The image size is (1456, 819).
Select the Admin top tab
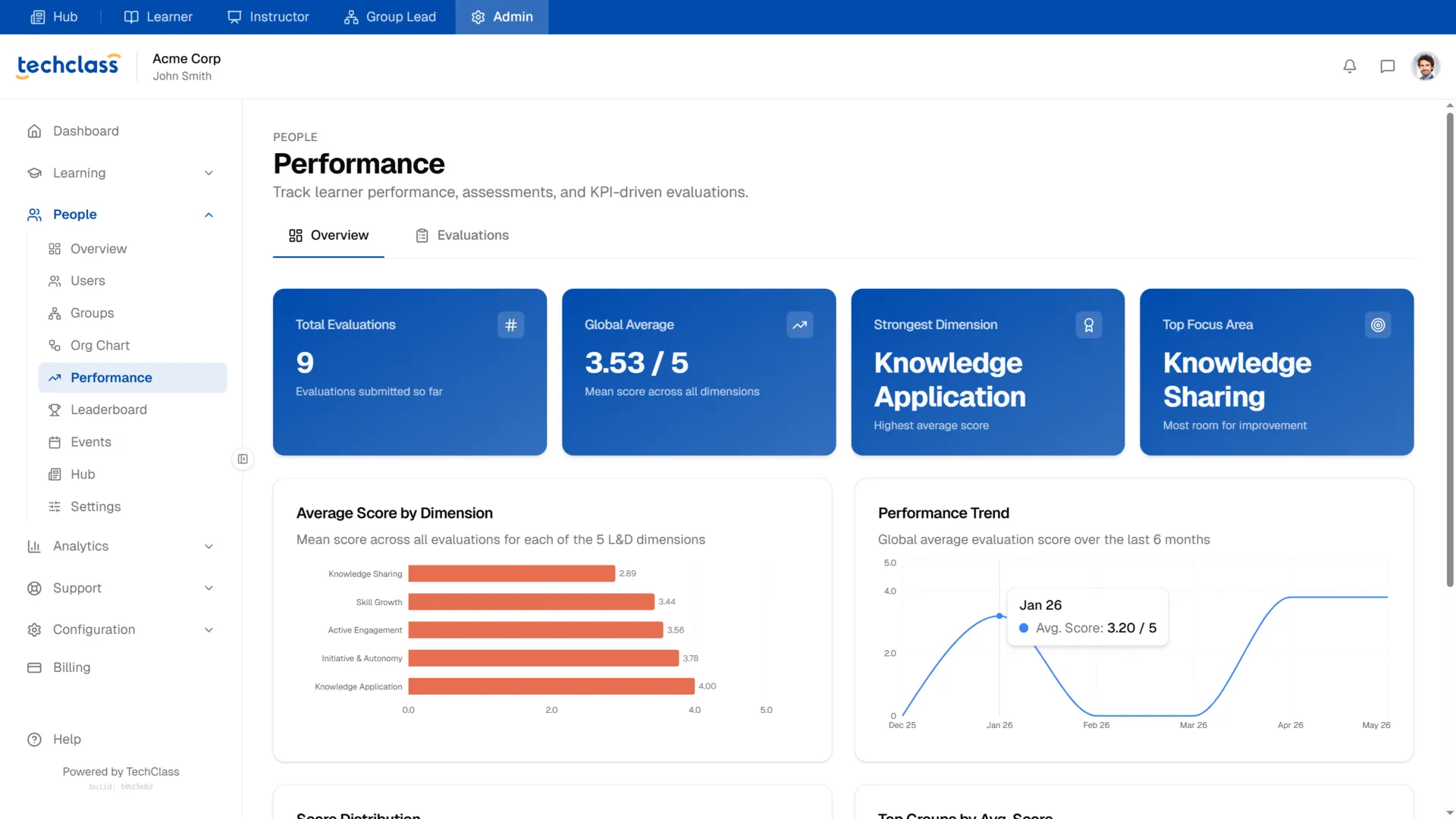pos(502,17)
